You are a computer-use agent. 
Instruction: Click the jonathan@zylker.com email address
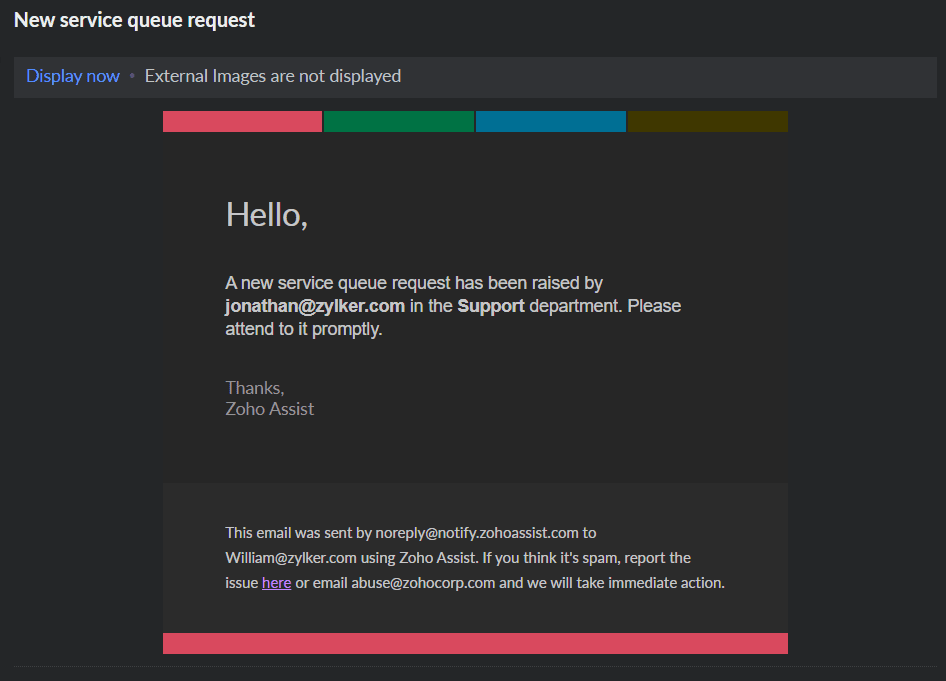point(315,306)
